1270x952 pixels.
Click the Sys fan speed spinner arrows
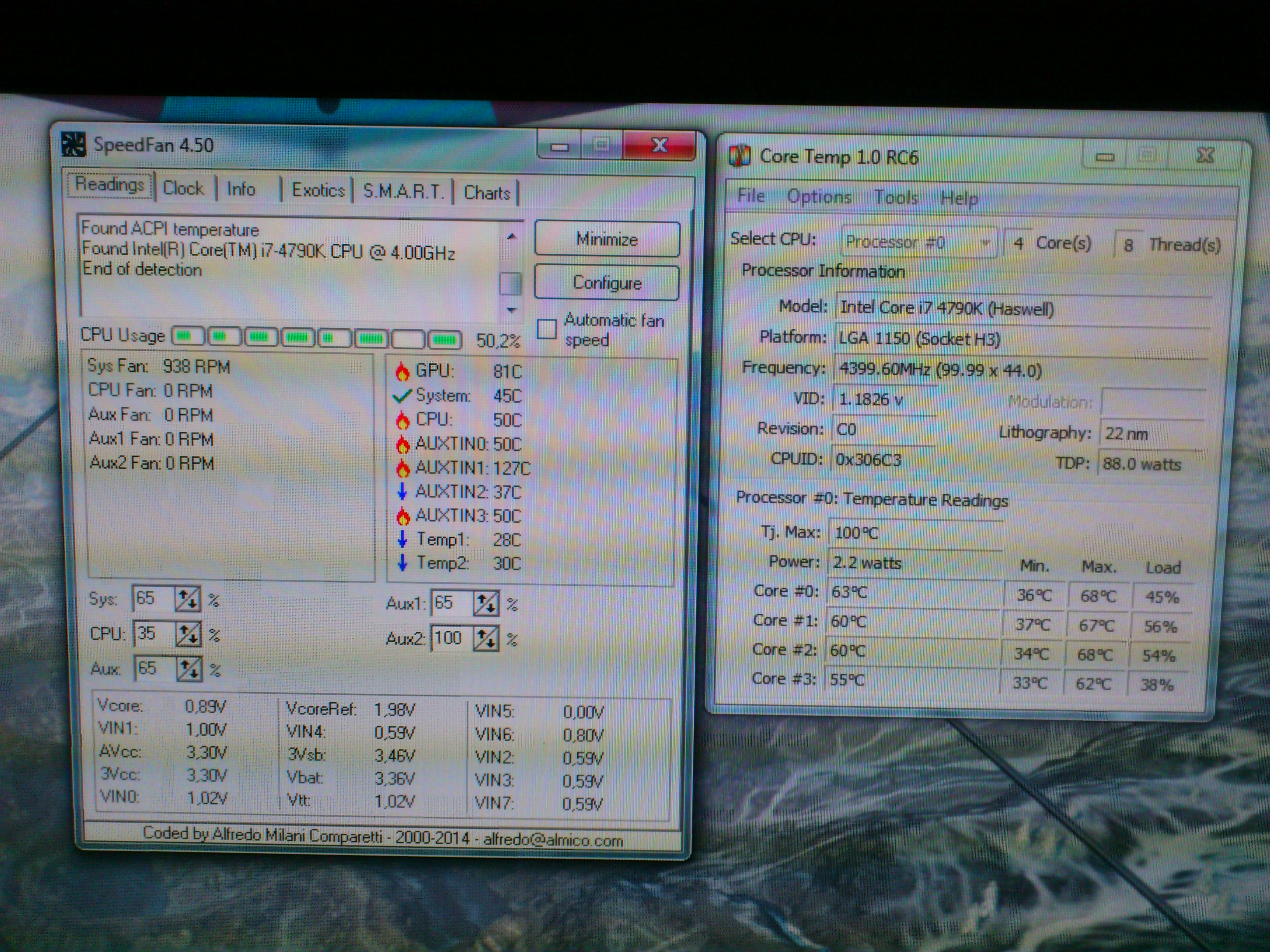pyautogui.click(x=188, y=599)
